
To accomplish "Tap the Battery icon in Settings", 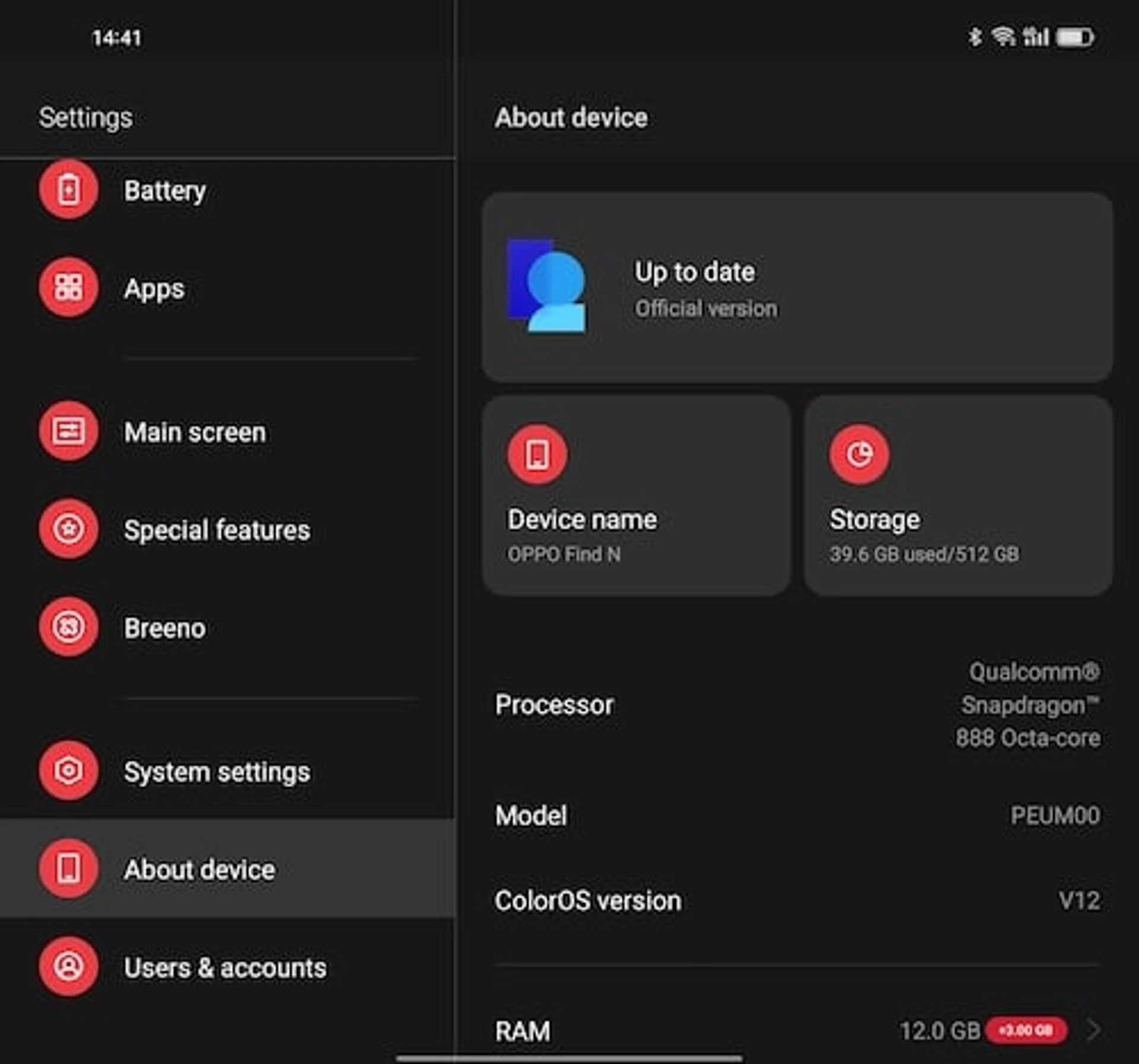I will [x=69, y=190].
